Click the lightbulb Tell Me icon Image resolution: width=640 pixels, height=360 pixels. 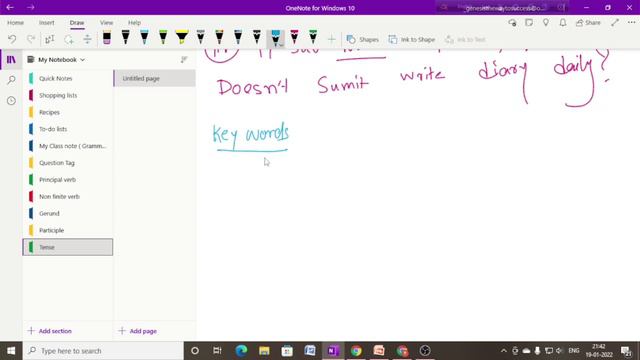click(546, 23)
